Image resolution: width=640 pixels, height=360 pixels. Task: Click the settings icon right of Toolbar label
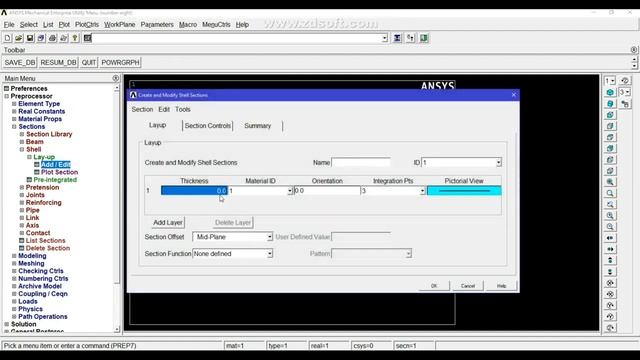pos(633,50)
